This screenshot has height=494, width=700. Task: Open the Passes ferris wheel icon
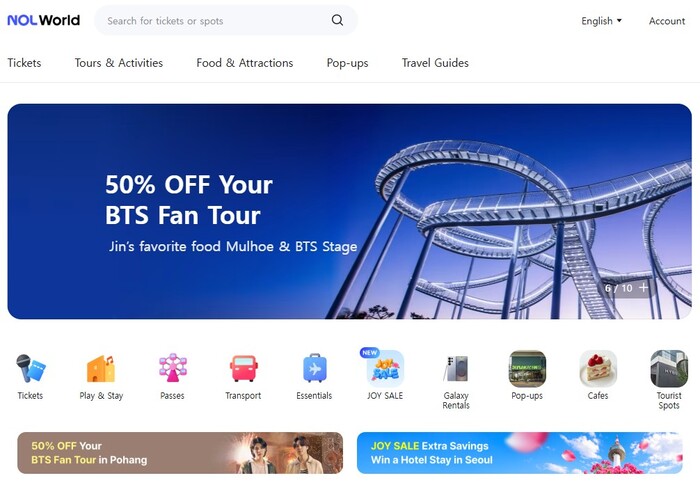coord(172,369)
